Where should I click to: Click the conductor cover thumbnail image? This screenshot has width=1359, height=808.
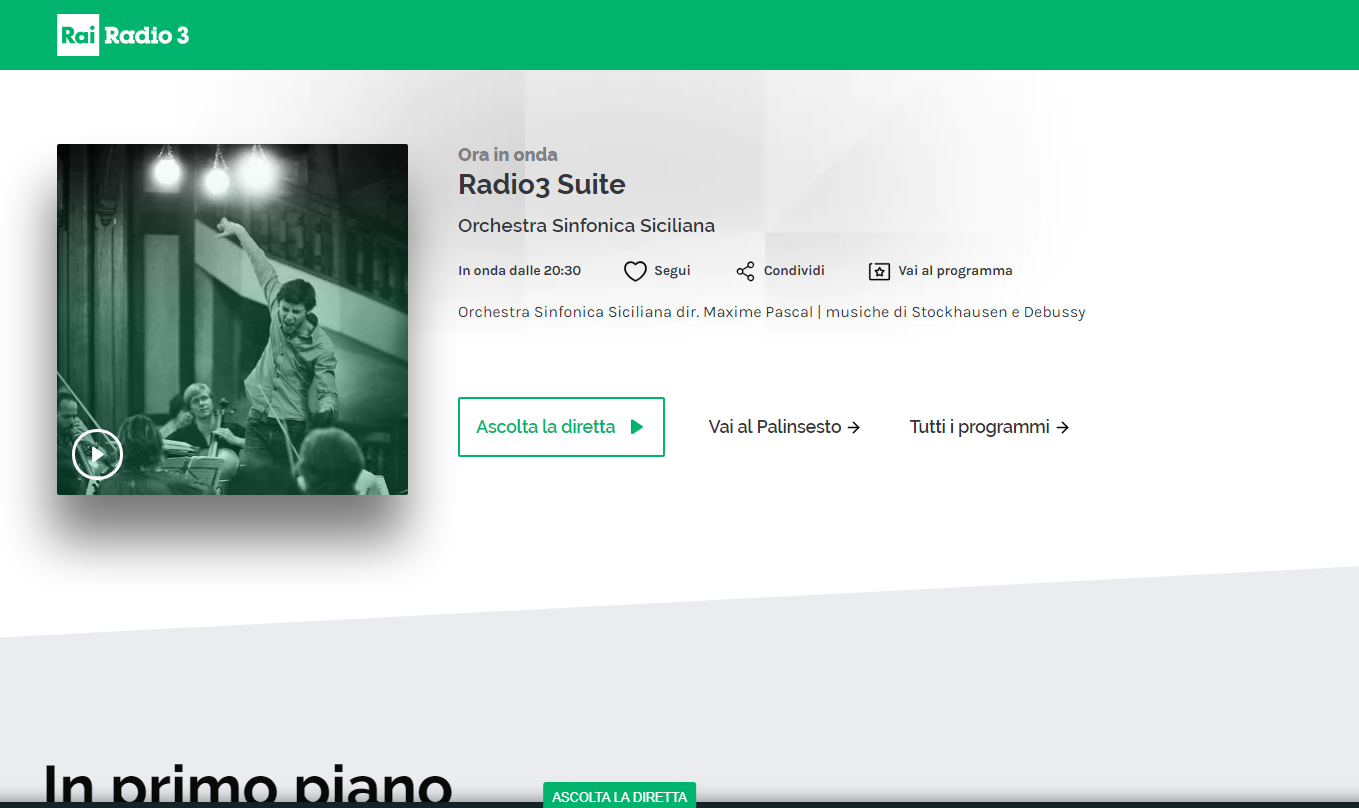pyautogui.click(x=232, y=319)
